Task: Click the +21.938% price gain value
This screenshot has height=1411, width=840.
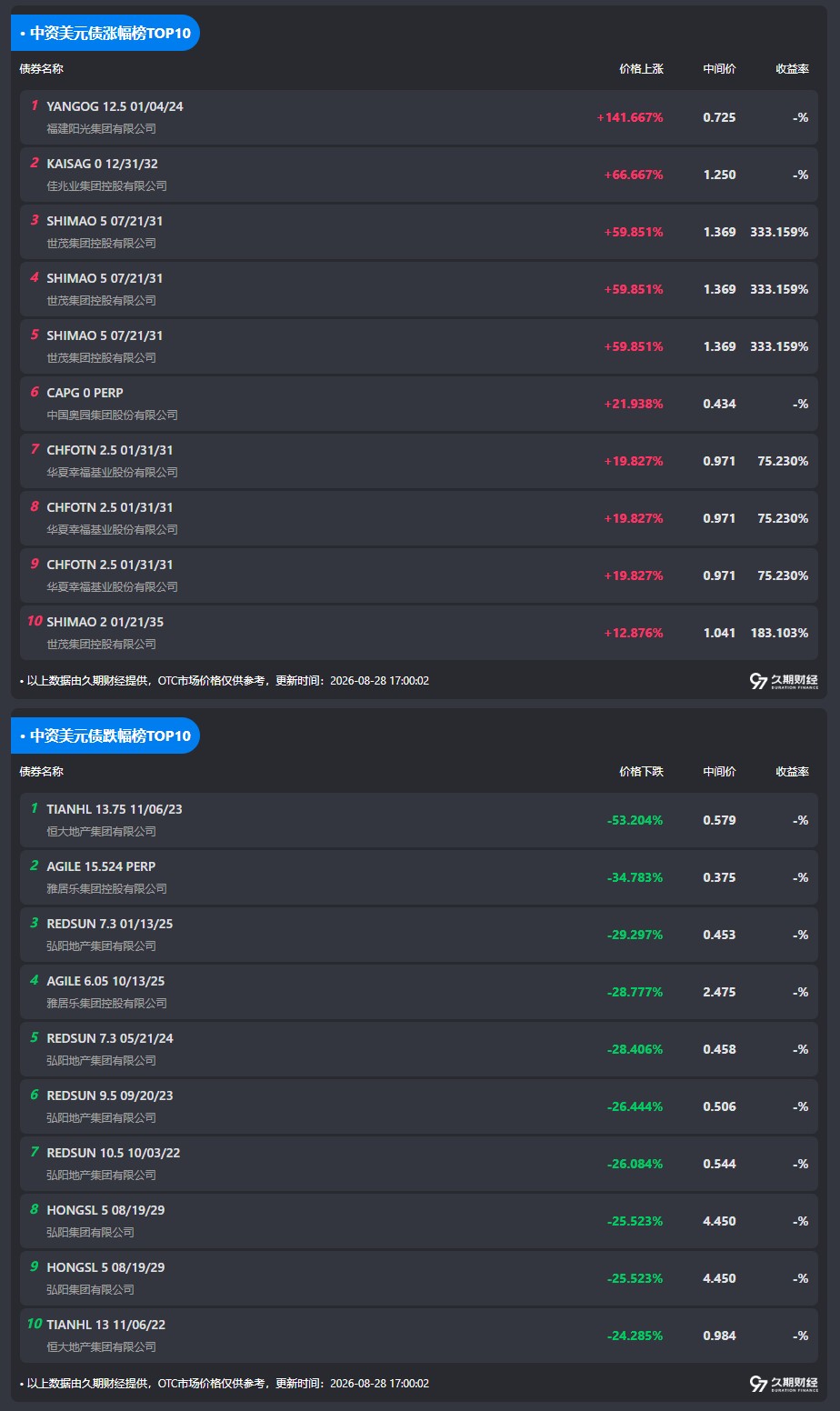Action: coord(634,404)
